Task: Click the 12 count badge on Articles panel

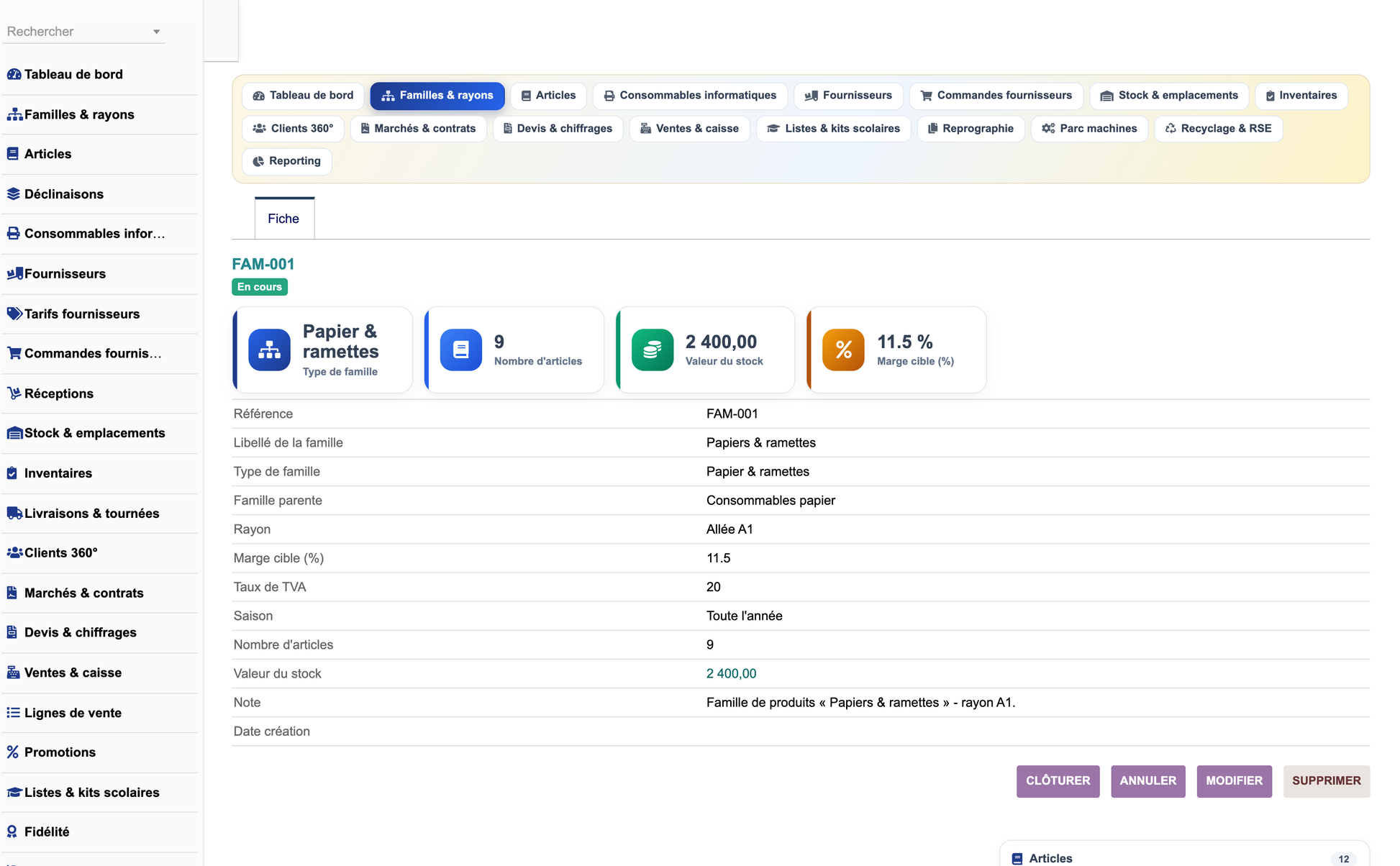Action: coord(1344,859)
